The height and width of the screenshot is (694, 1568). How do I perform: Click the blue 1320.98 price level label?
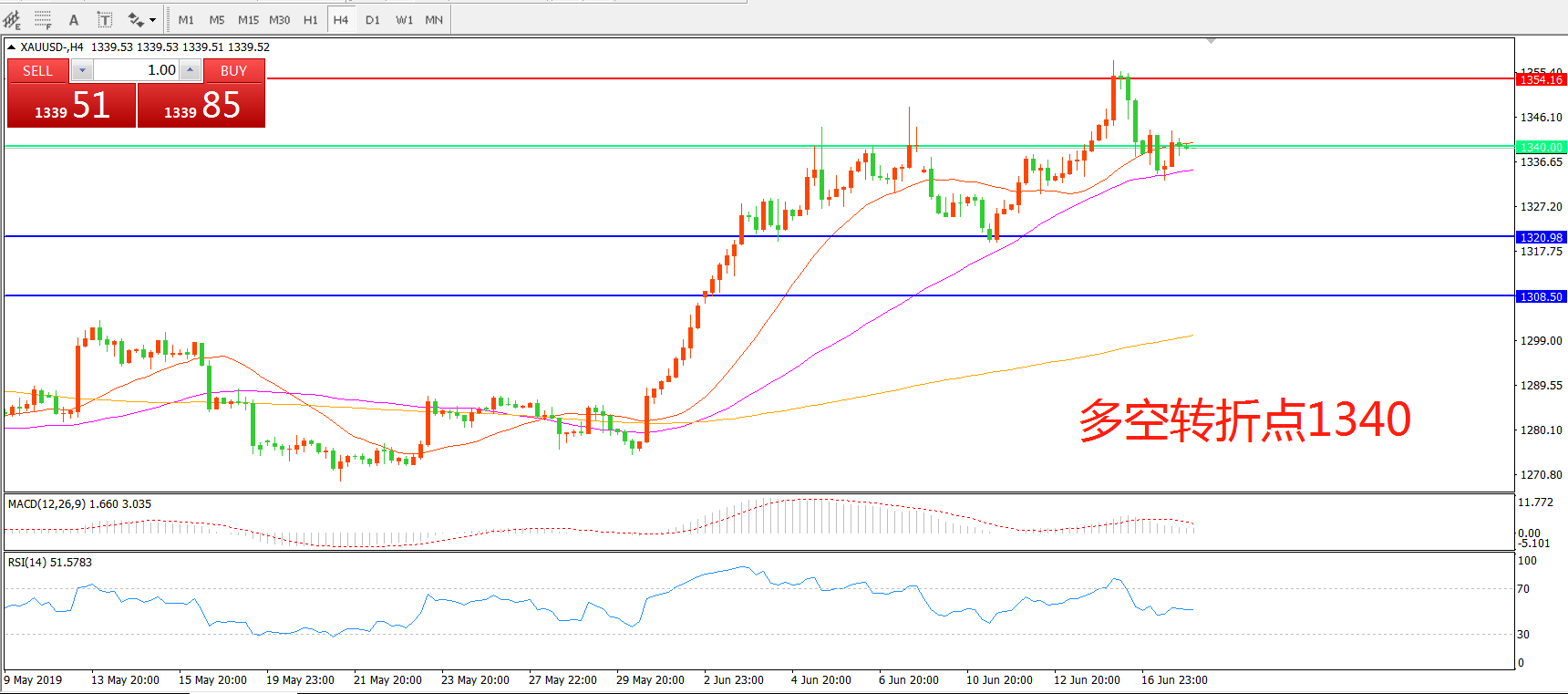coord(1541,238)
